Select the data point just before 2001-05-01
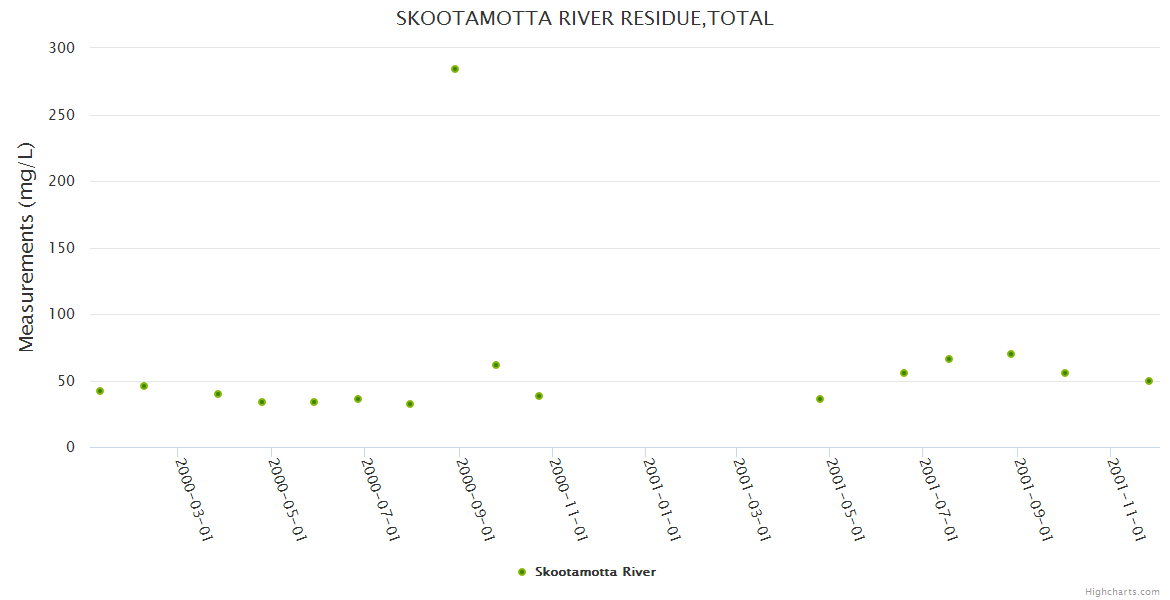Screen dimensions: 1170x600 [x=820, y=399]
